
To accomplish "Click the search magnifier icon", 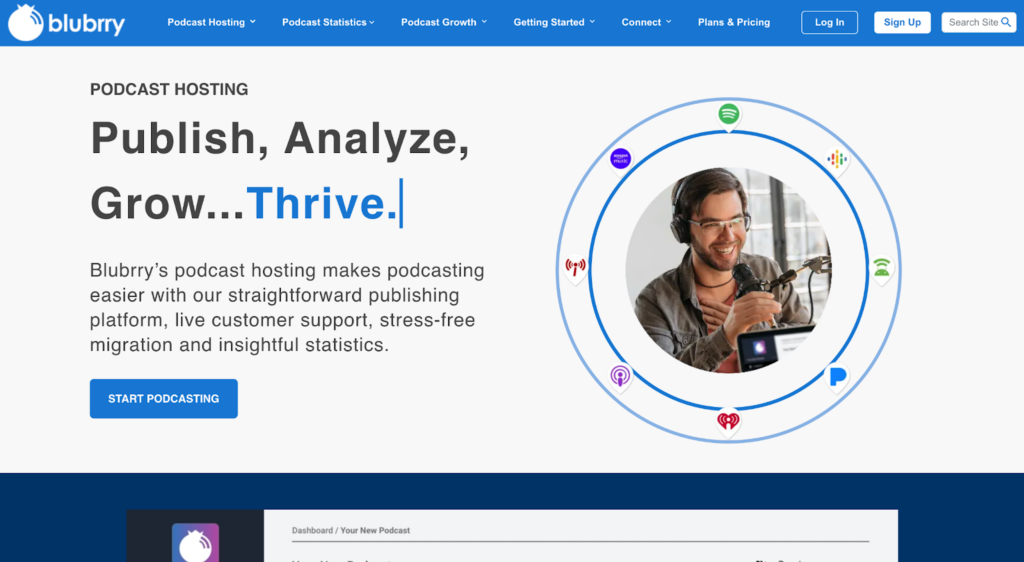I will click(x=1006, y=22).
